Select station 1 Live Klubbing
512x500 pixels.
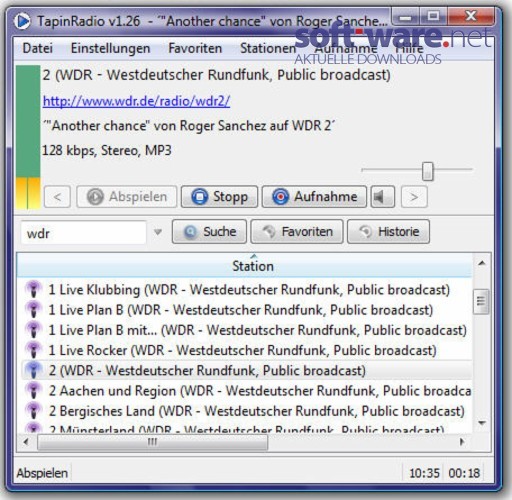coord(247,289)
